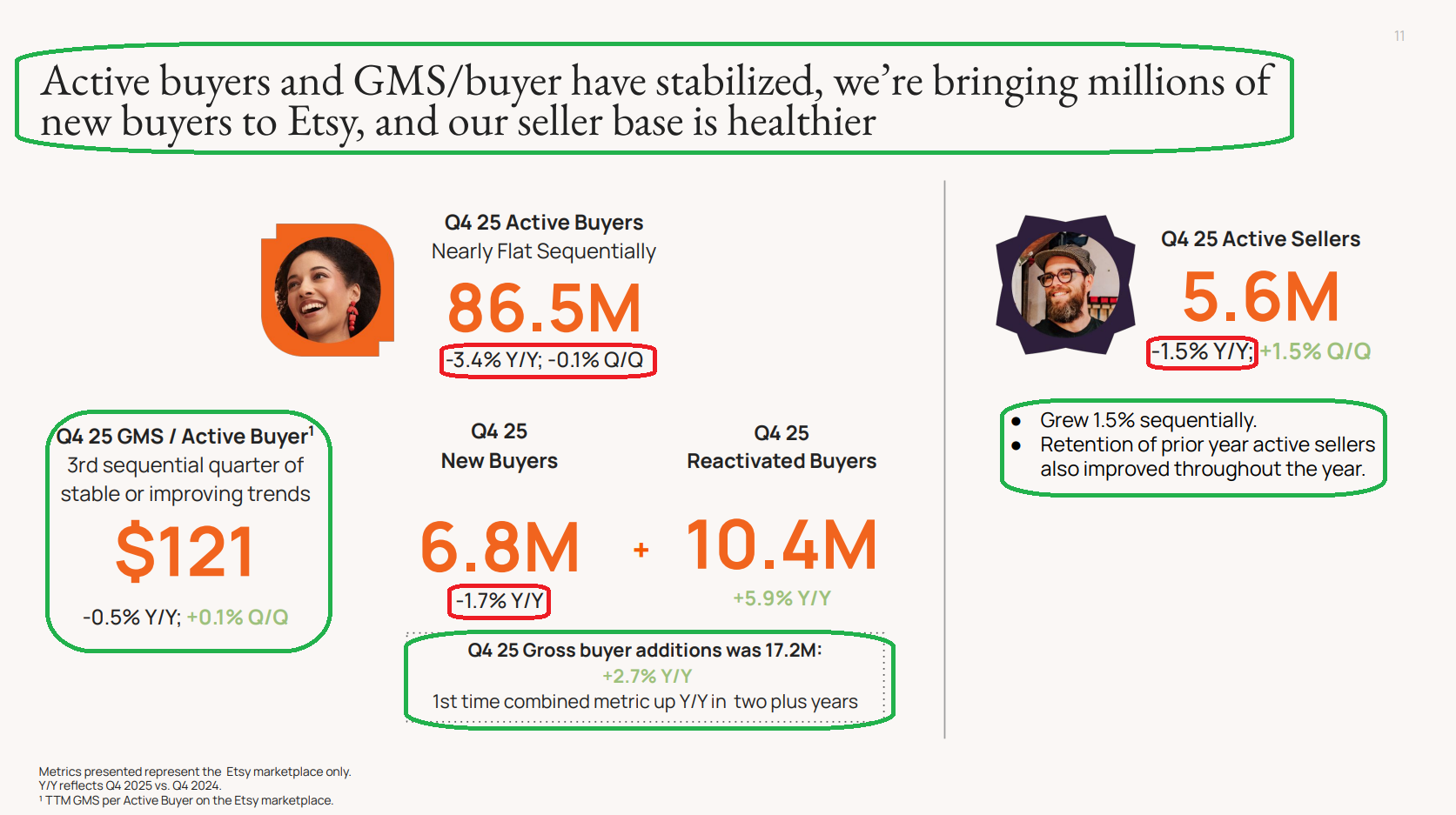Click the green +1.5% Q/Q sellers text

click(x=1315, y=351)
